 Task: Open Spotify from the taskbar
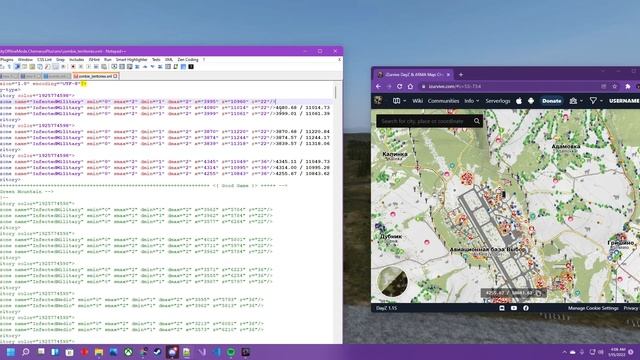pyautogui.click(x=231, y=352)
